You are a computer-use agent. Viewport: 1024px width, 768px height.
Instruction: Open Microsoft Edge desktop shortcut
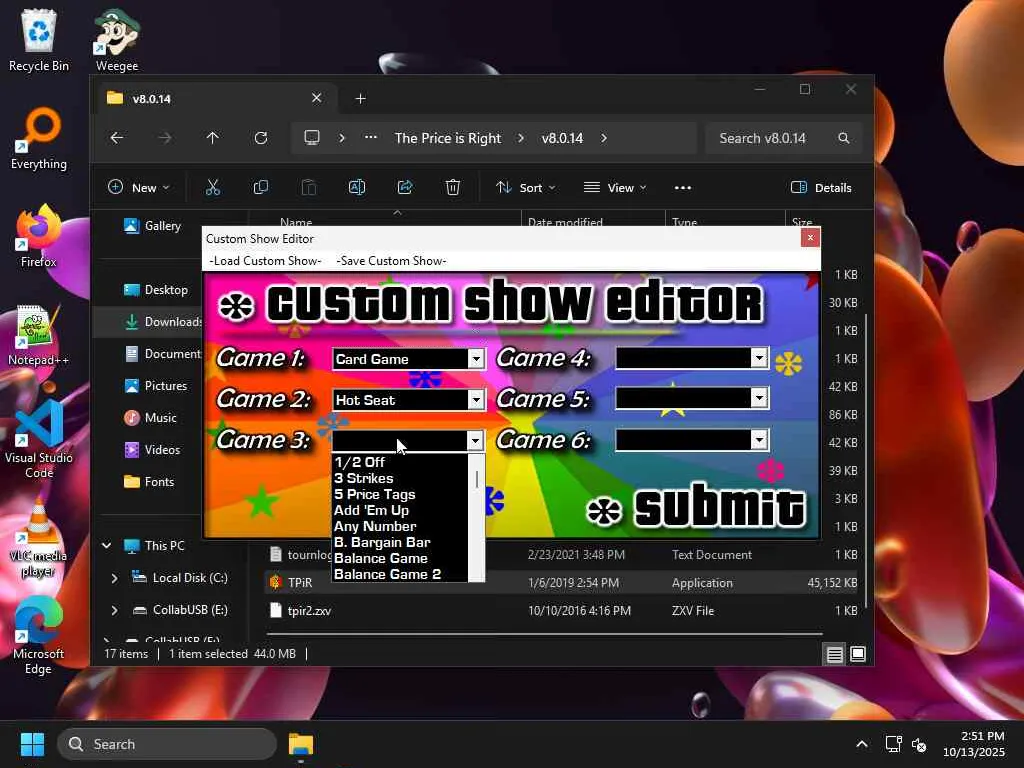click(39, 635)
